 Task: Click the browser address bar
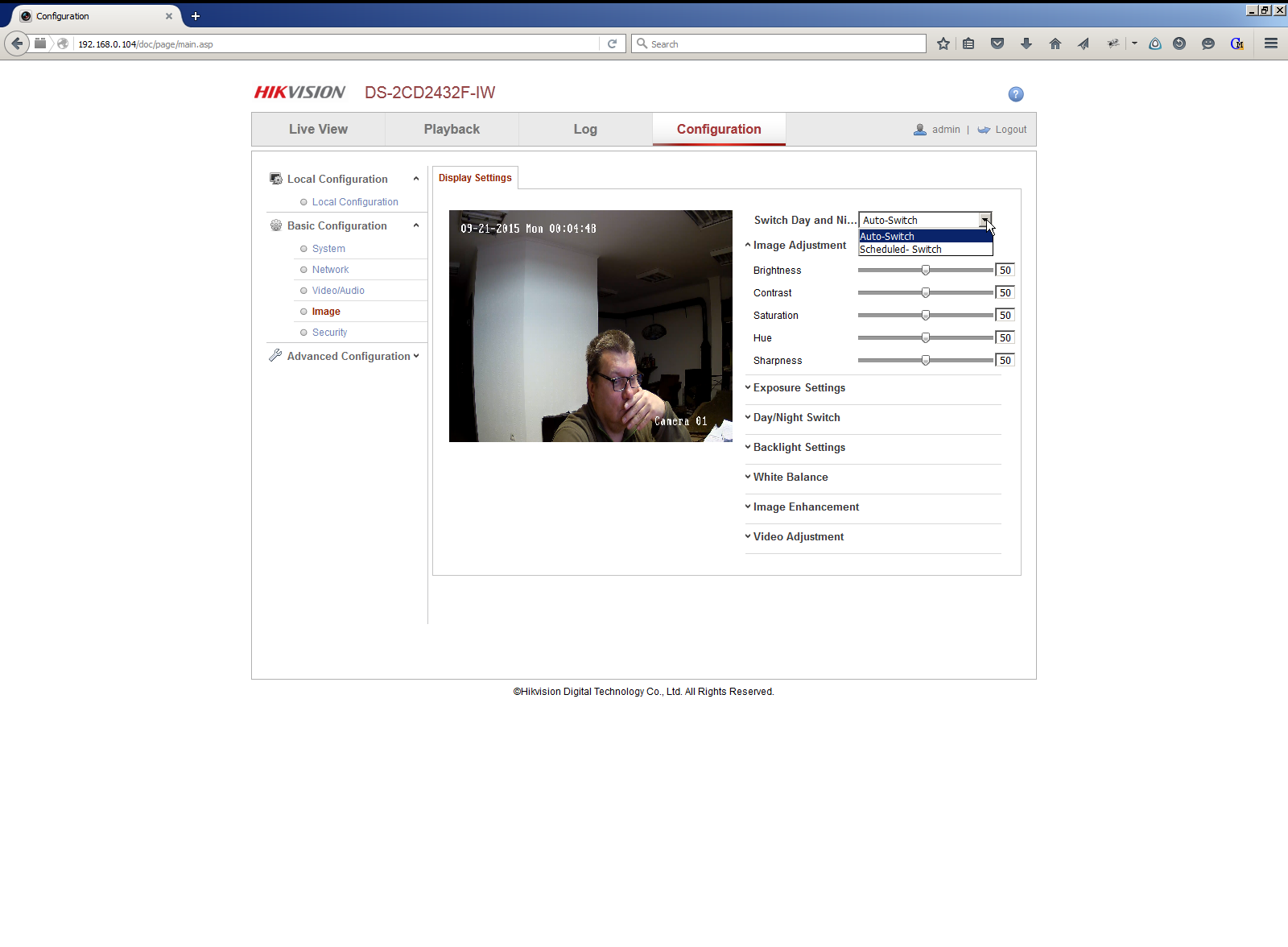tap(338, 44)
